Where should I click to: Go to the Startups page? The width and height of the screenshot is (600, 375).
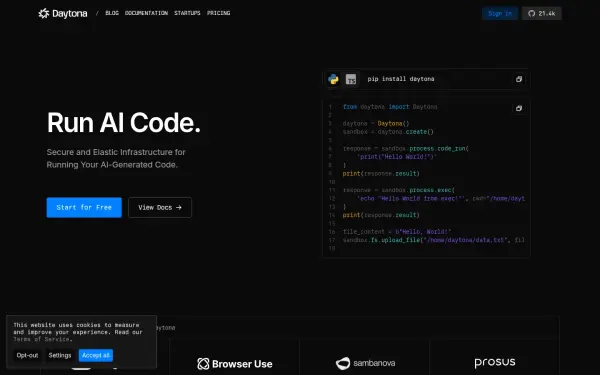click(187, 13)
